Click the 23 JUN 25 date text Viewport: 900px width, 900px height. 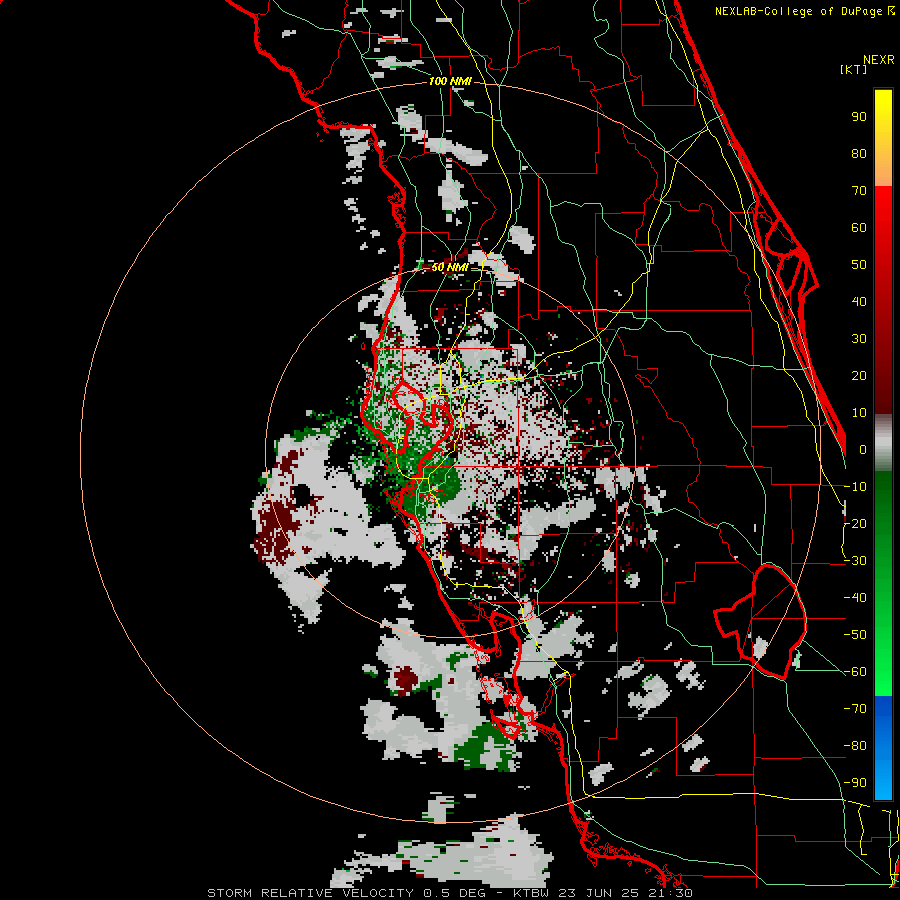[x=599, y=893]
